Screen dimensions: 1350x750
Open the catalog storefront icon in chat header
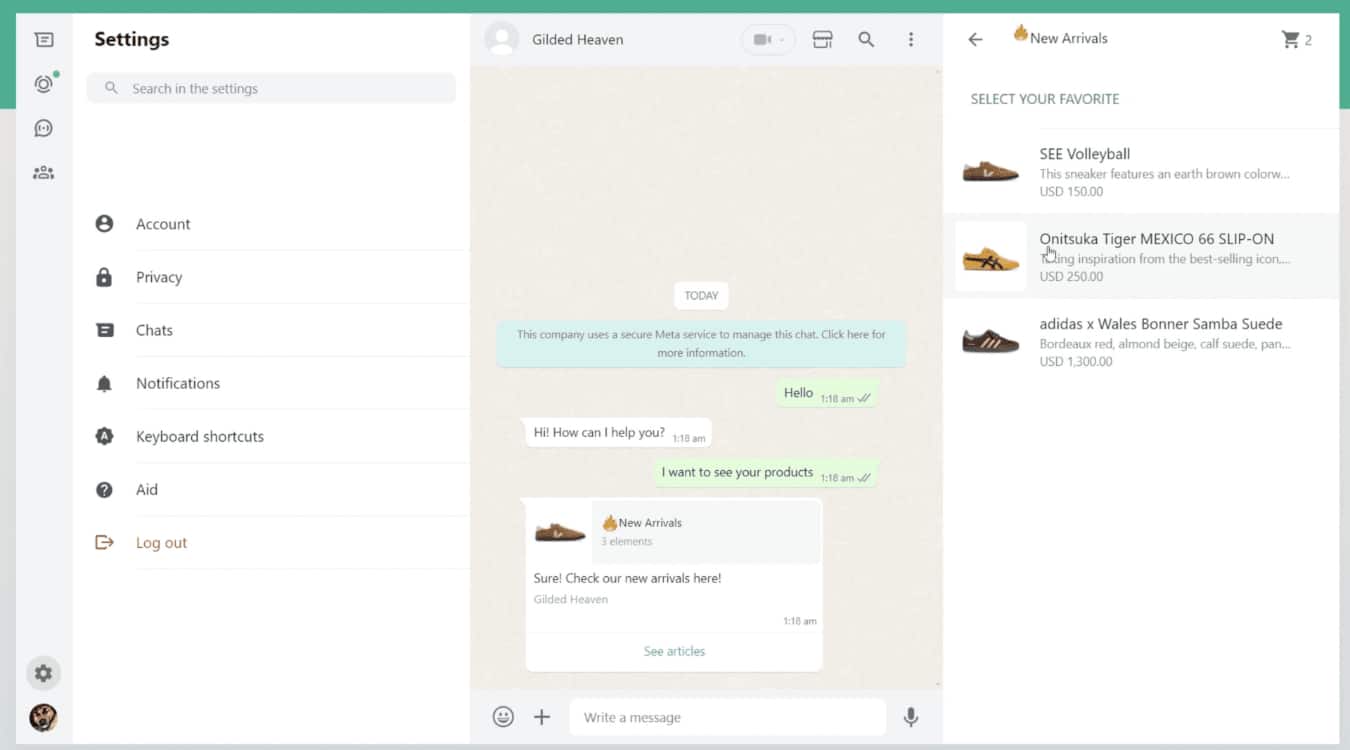click(822, 40)
